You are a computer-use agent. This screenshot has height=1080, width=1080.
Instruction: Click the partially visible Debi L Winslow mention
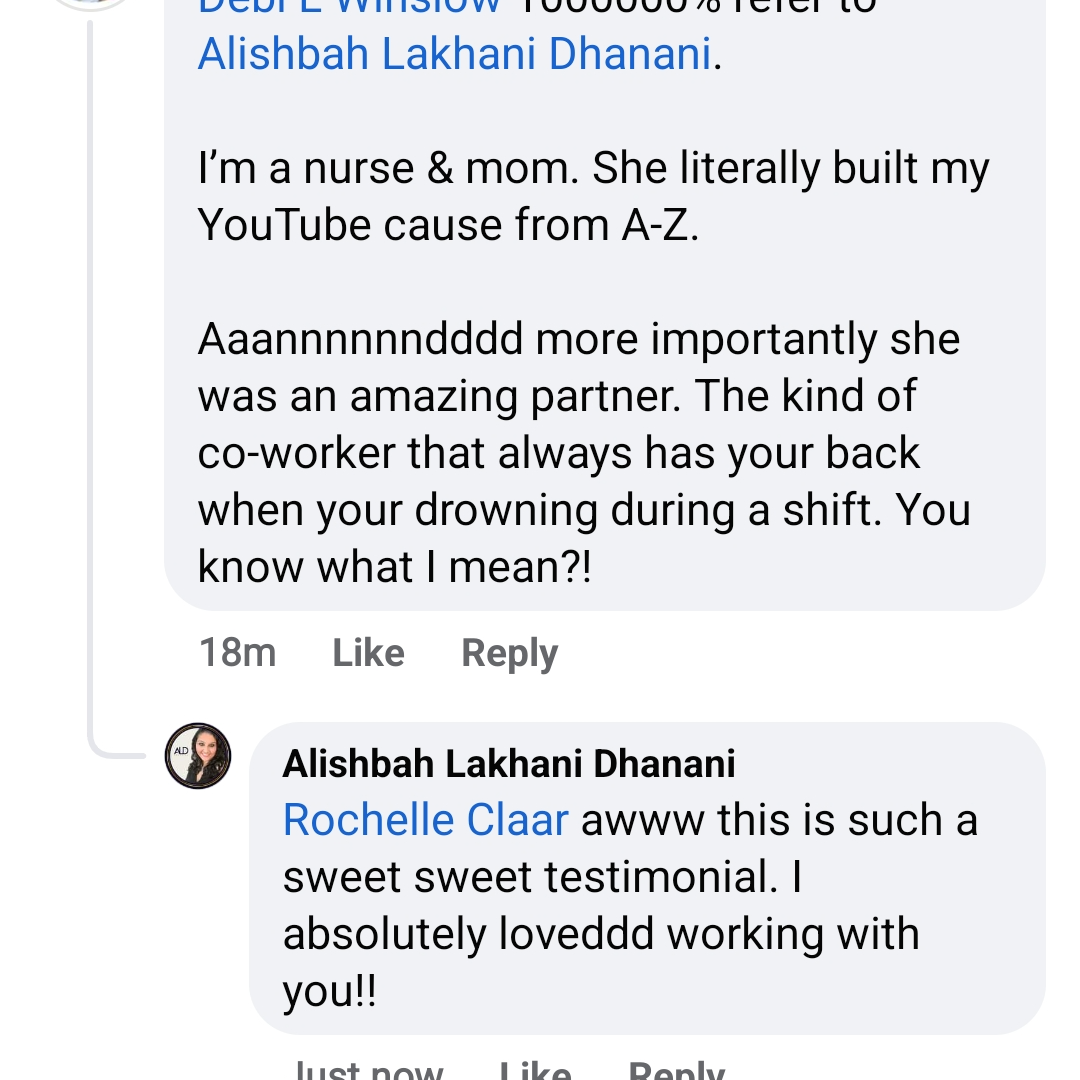click(x=350, y=7)
